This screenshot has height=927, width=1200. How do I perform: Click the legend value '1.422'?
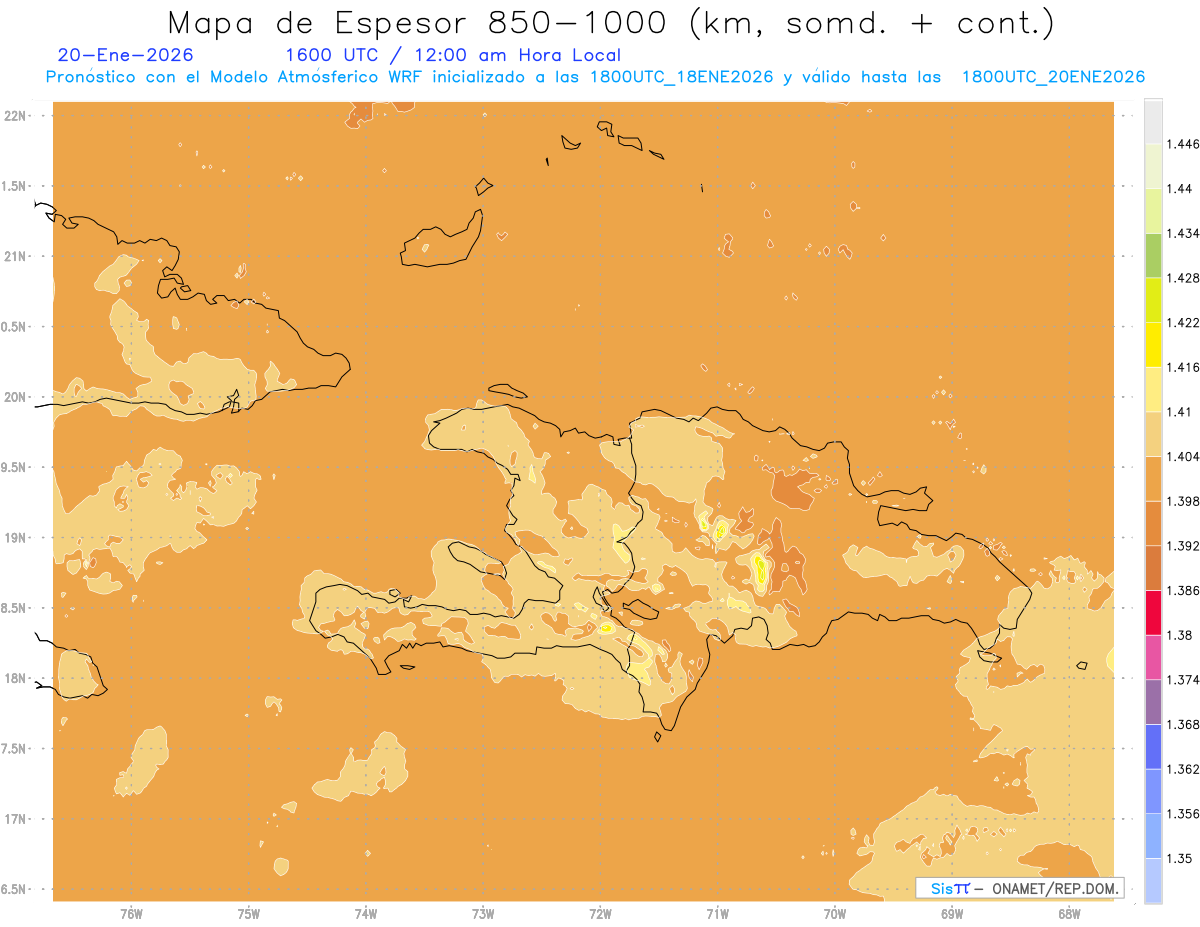pos(1183,323)
